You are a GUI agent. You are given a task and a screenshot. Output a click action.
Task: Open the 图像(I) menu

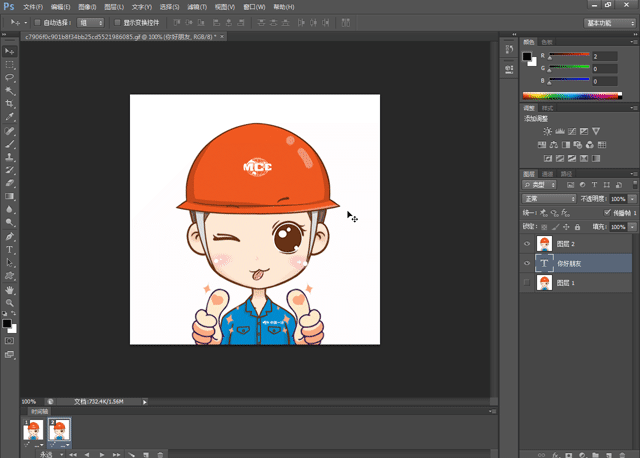tap(88, 7)
